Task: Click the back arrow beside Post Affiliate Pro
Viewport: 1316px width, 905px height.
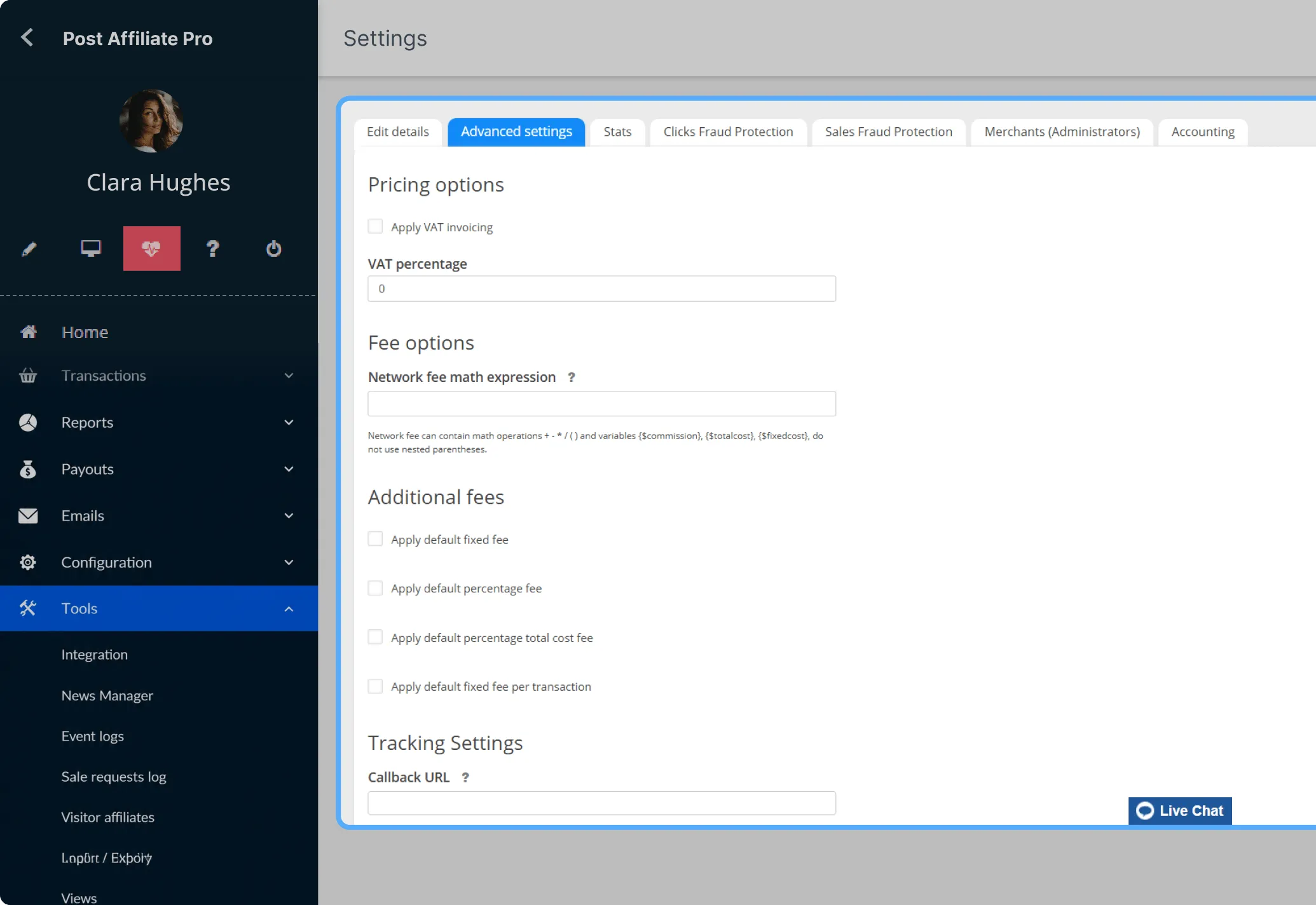Action: (27, 37)
